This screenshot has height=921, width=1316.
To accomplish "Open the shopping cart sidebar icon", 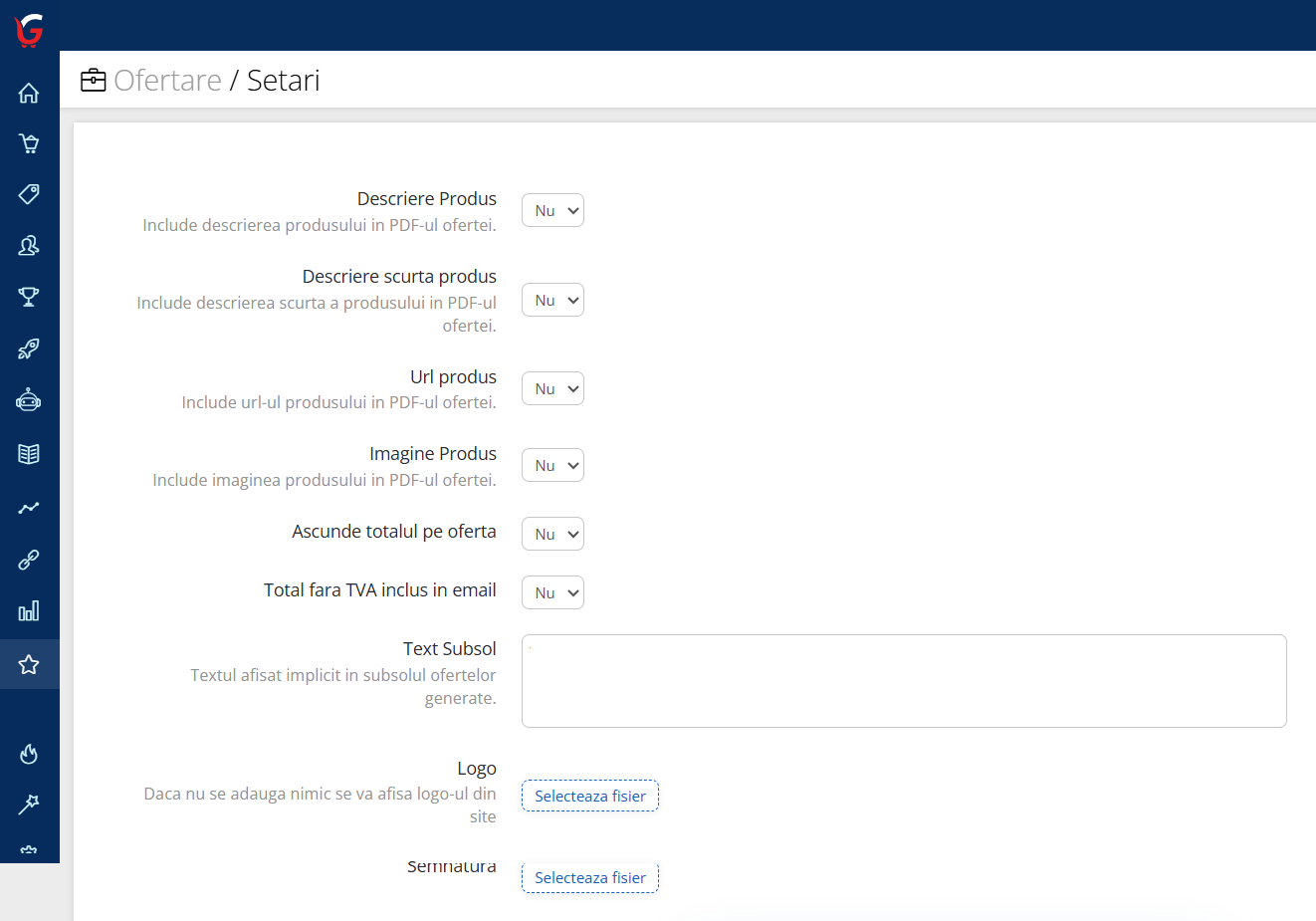I will pos(29,143).
